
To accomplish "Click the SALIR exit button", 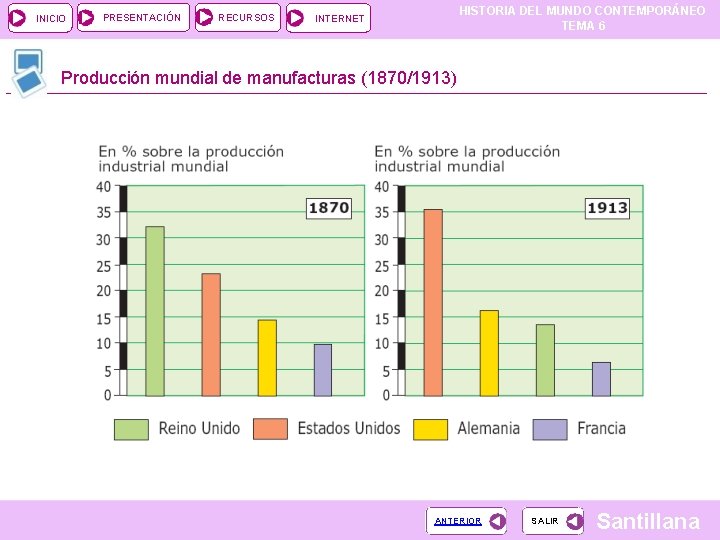I will point(553,521).
